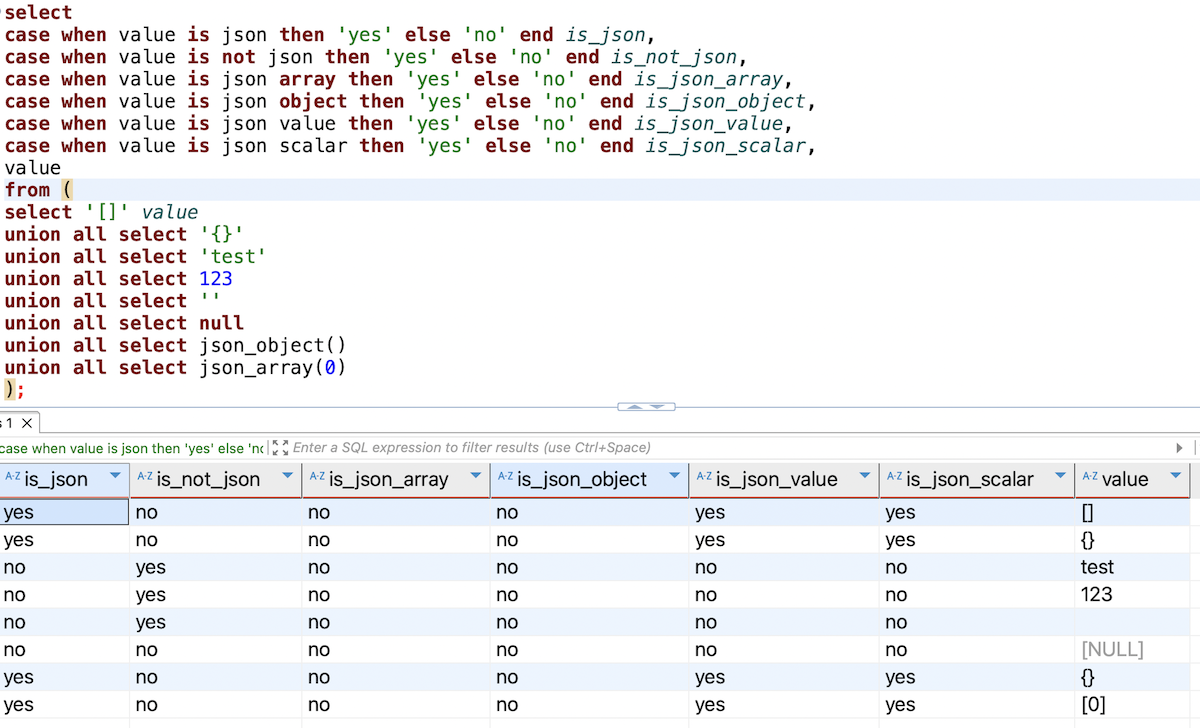Click the A-Z type icon of value column
1200x728 pixels.
(1089, 478)
